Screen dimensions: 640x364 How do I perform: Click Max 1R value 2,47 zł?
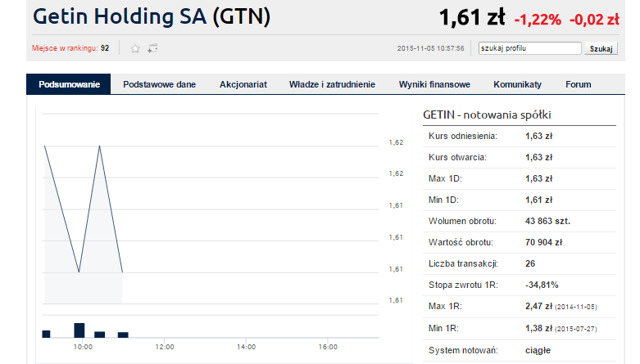coord(538,306)
